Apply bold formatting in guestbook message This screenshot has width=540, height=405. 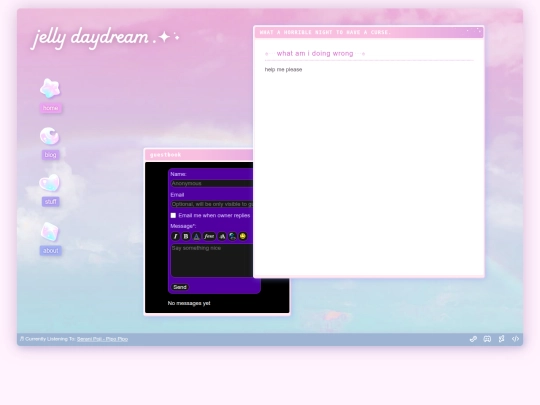pos(186,236)
